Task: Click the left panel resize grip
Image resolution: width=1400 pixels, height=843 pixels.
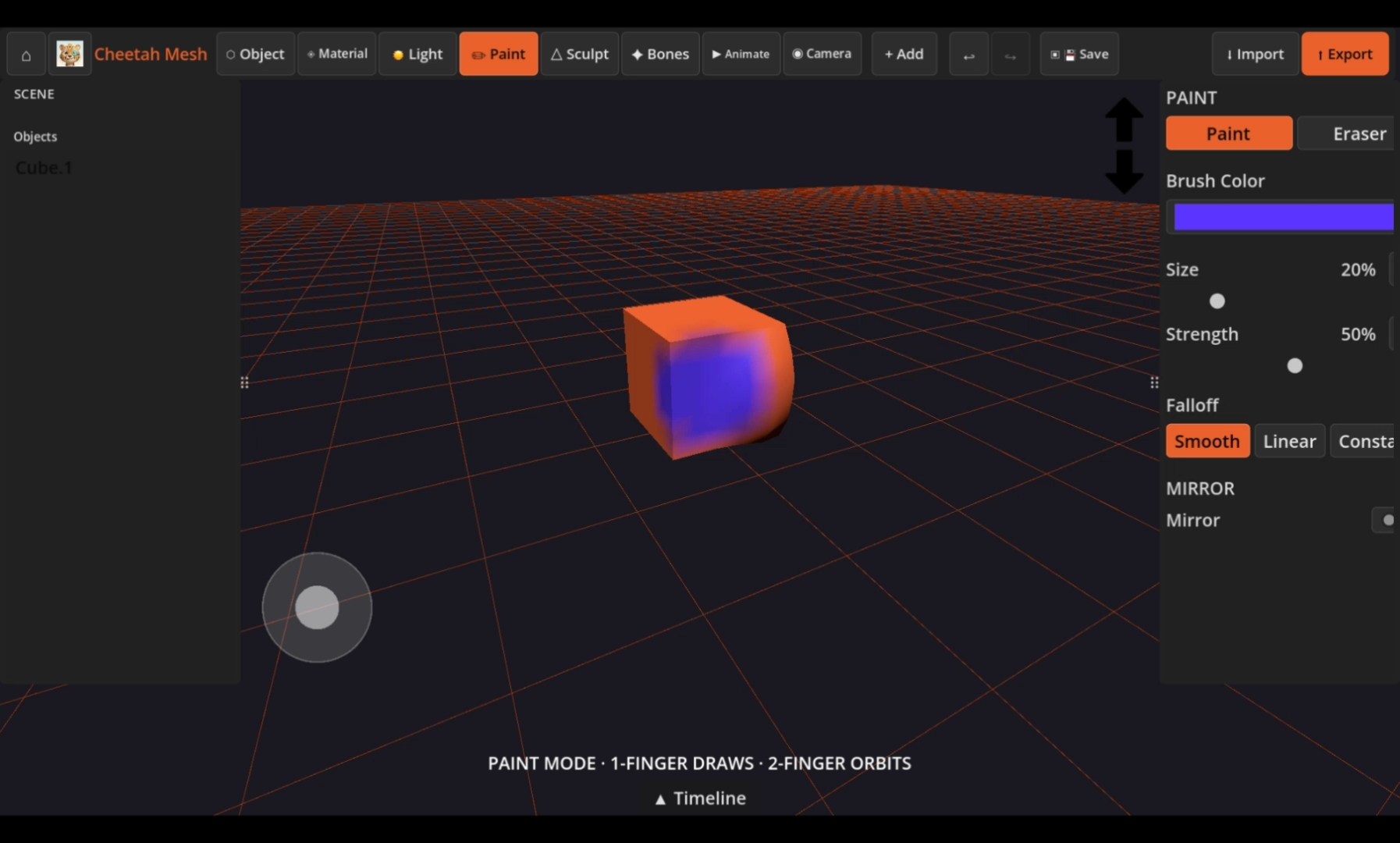Action: [244, 382]
